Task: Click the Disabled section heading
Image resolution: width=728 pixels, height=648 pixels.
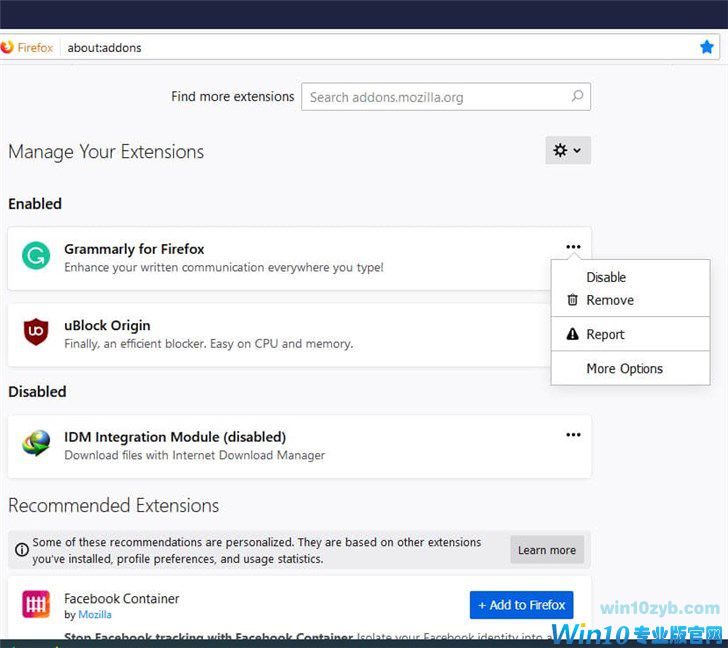Action: pos(37,392)
